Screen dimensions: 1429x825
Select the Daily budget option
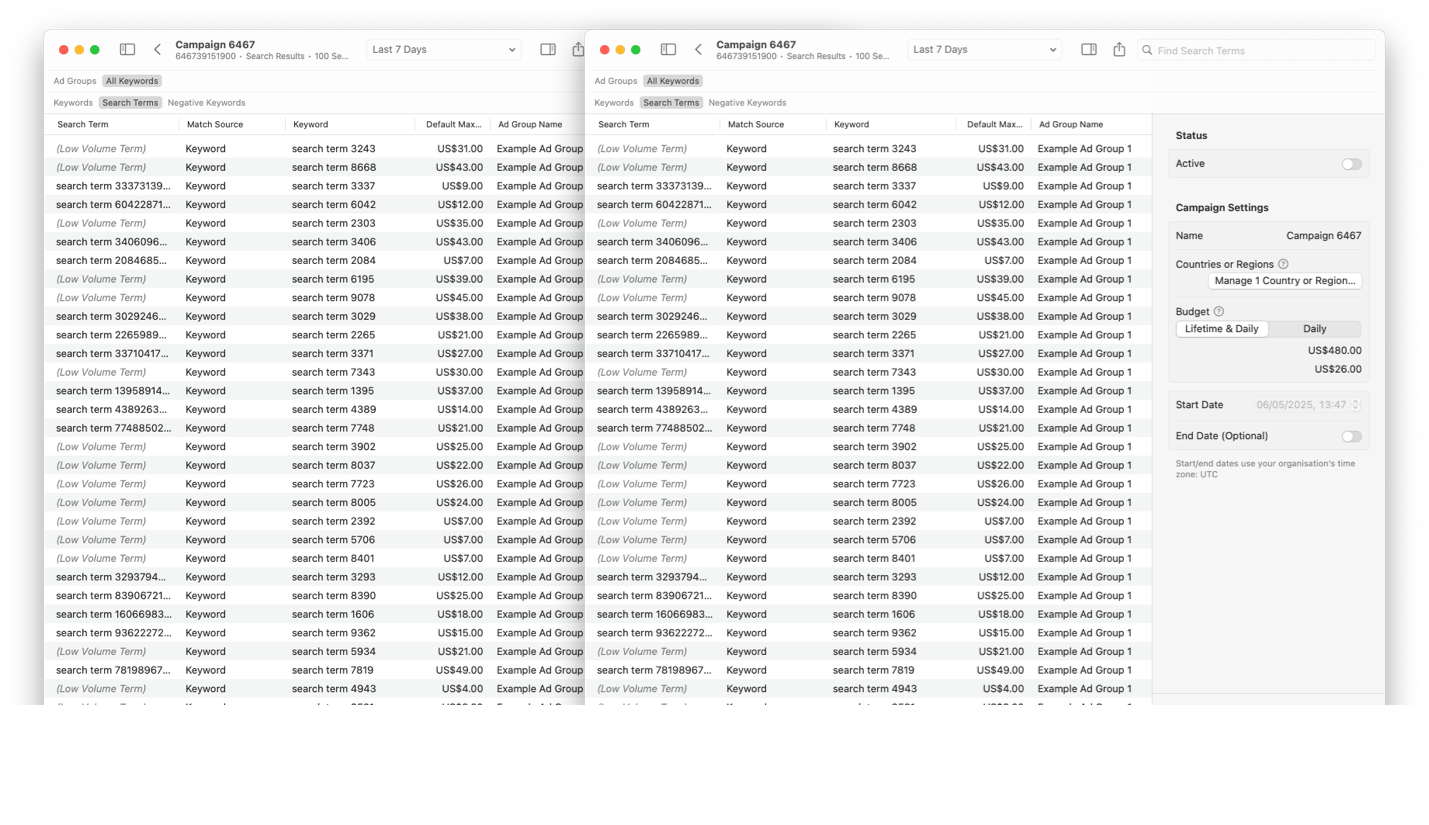point(1314,329)
